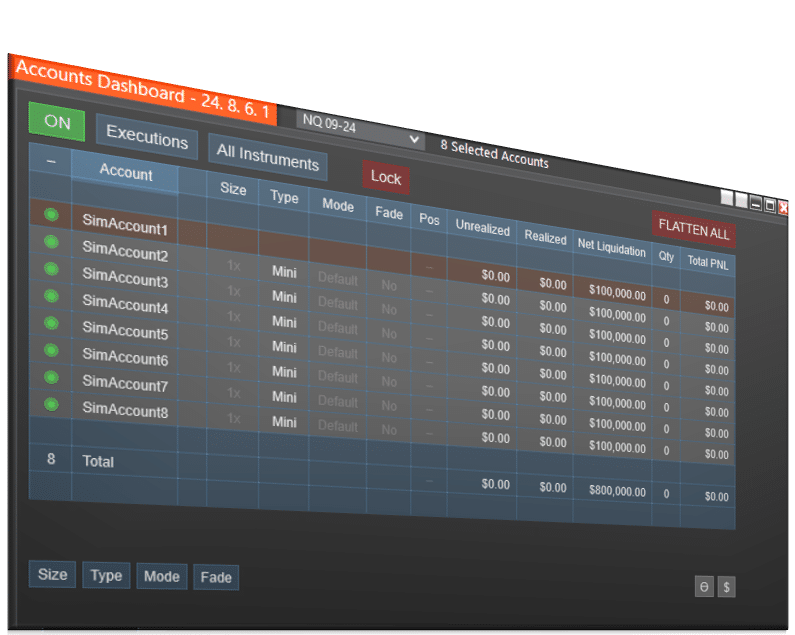Click the dollar sign icon button
Viewport: 795px width, 635px height.
pyautogui.click(x=726, y=587)
